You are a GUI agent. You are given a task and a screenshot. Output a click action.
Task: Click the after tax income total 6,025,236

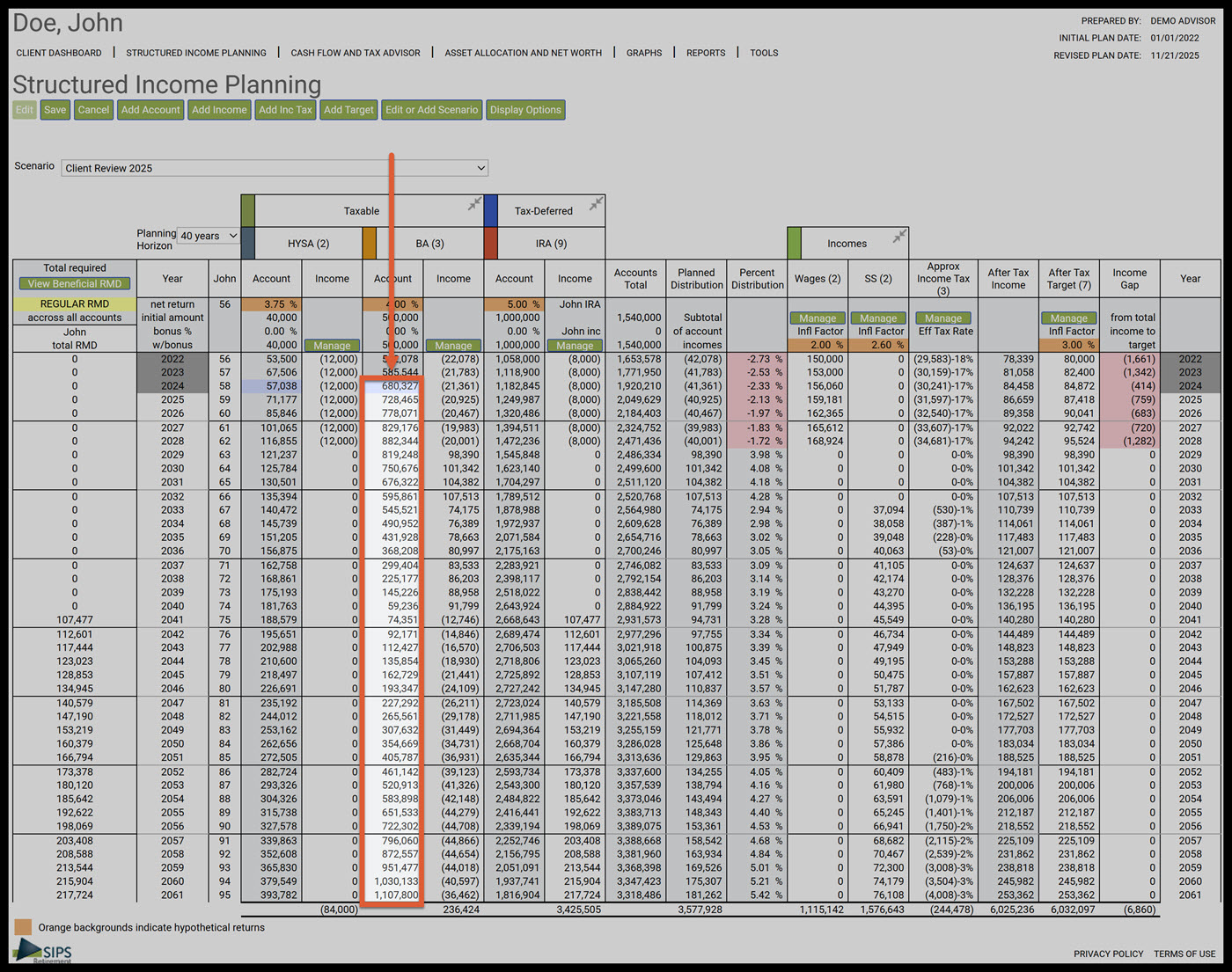[1011, 910]
